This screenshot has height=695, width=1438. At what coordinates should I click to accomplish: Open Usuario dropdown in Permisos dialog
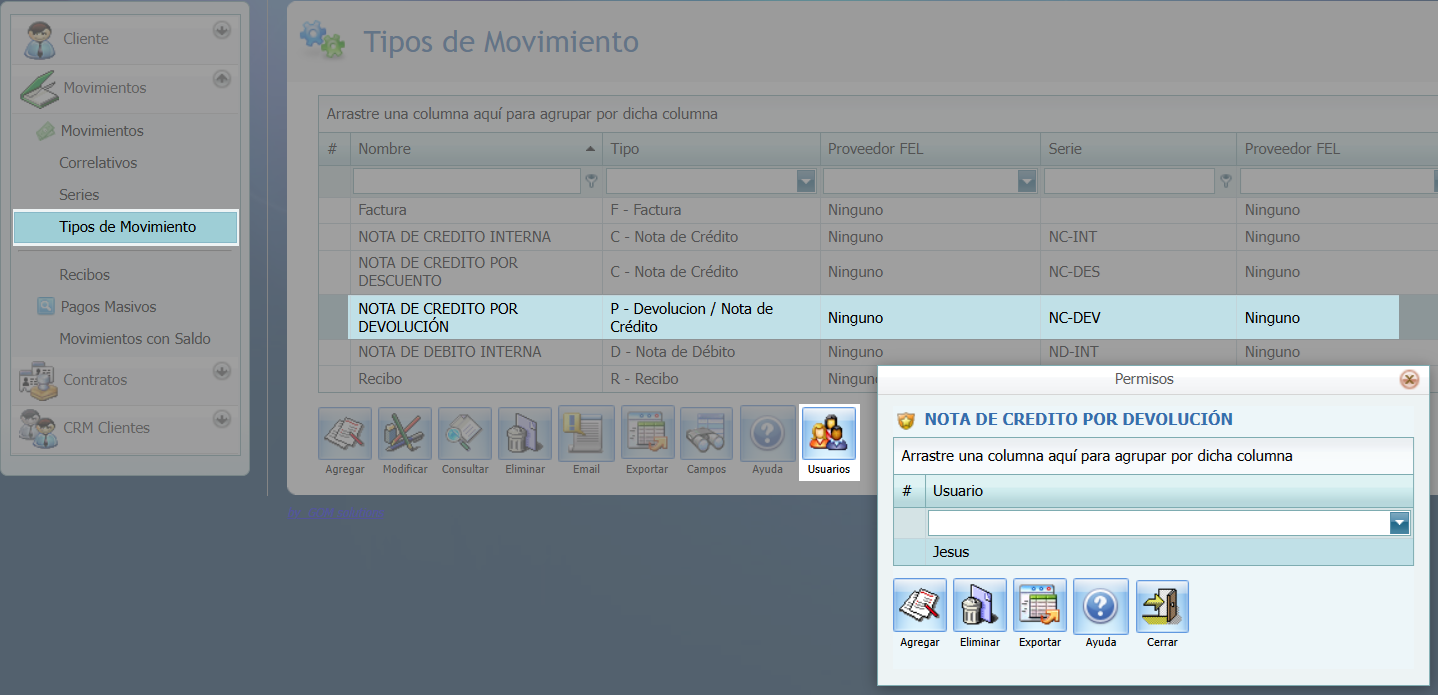[x=1399, y=523]
